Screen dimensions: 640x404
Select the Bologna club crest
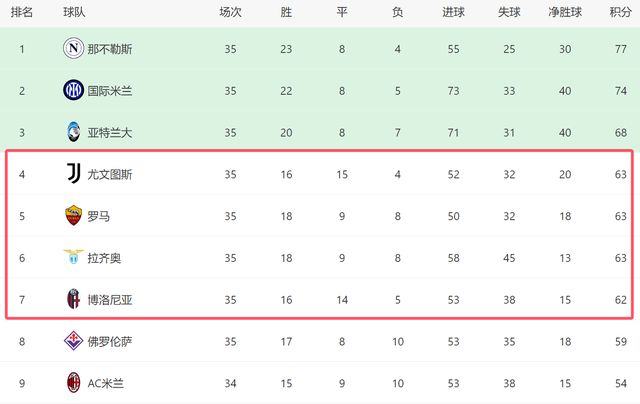73,298
